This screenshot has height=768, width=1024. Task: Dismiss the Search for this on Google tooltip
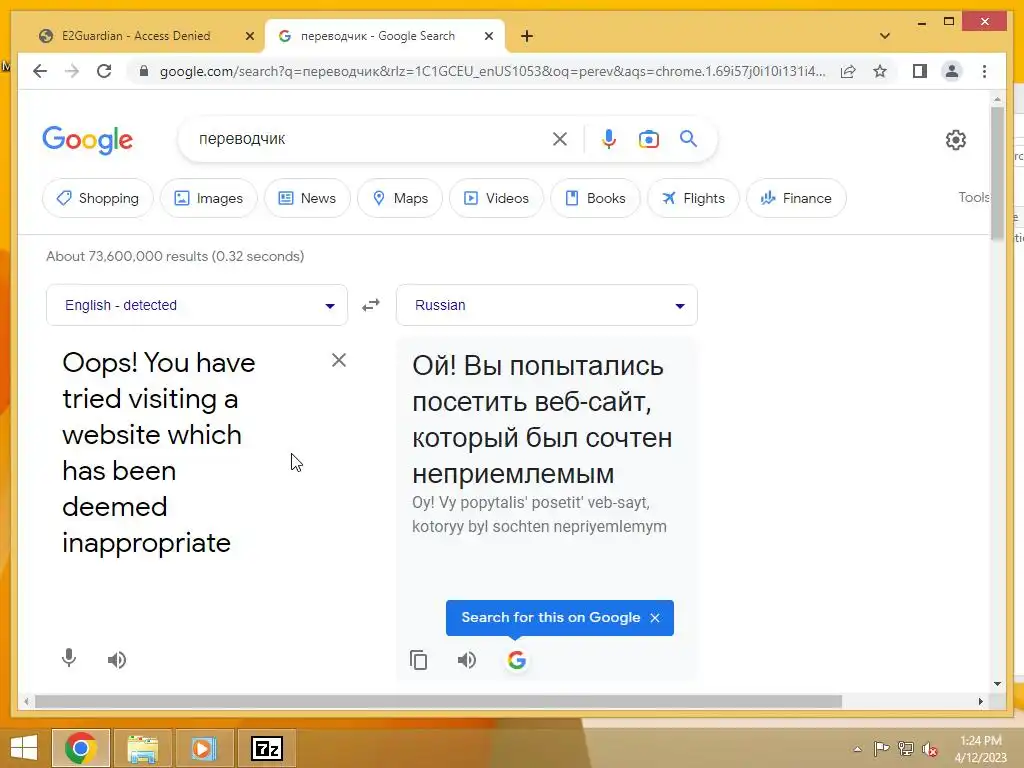(x=655, y=618)
